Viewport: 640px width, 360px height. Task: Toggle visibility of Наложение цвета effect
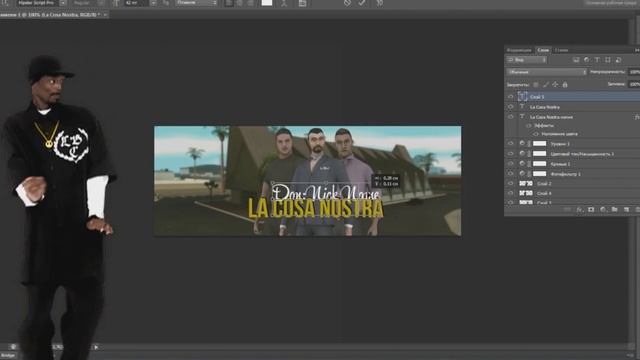pyautogui.click(x=536, y=134)
